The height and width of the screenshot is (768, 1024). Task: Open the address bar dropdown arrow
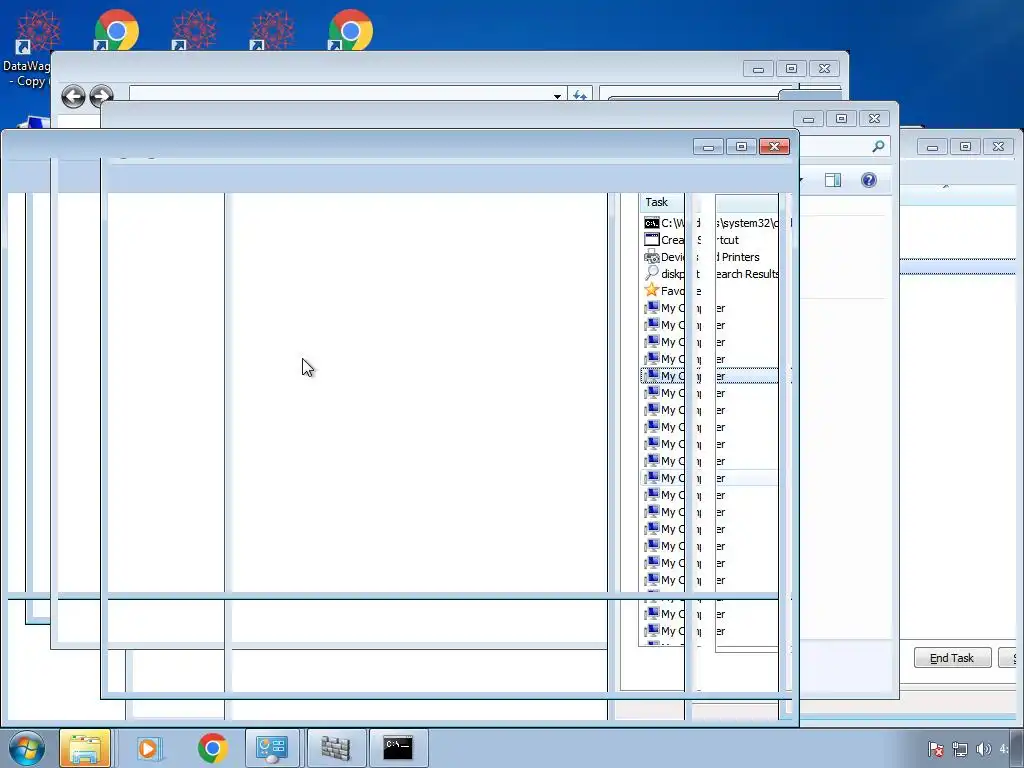click(557, 96)
